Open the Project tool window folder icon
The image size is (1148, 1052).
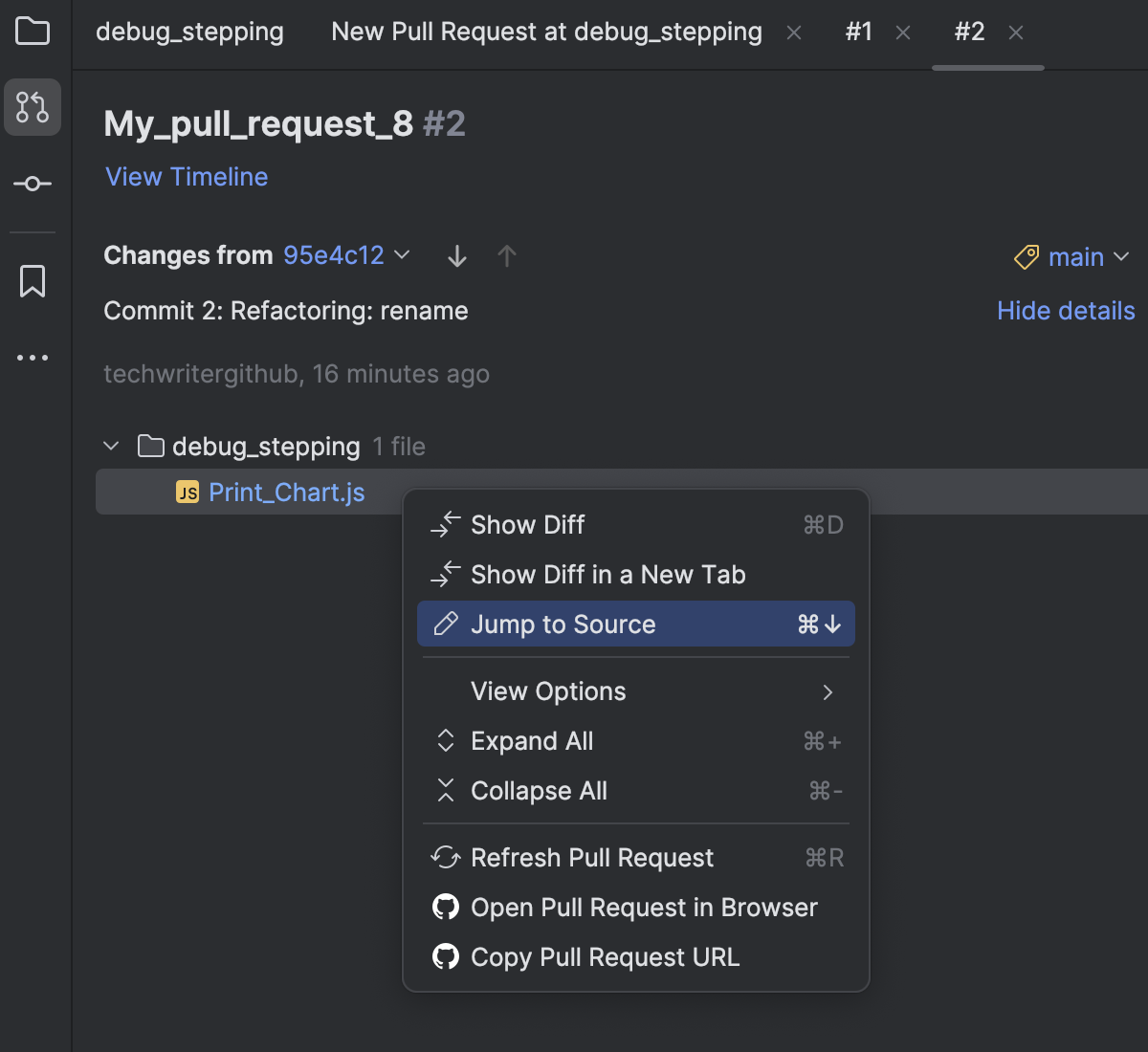pos(33,32)
